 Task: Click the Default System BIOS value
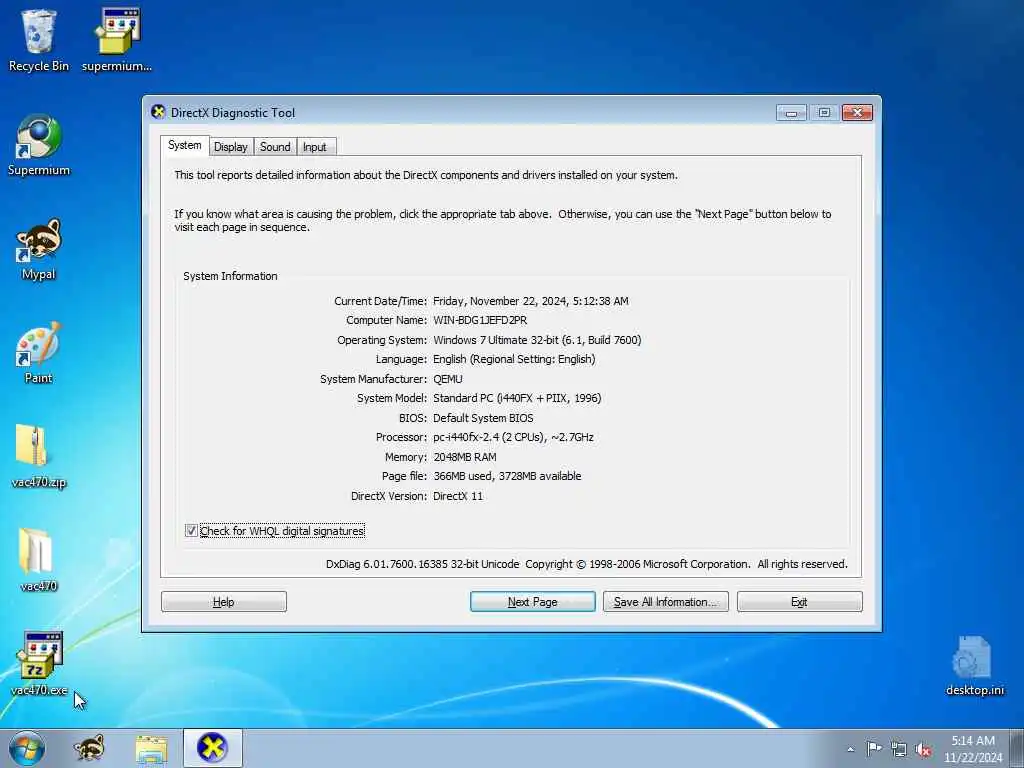coord(483,417)
